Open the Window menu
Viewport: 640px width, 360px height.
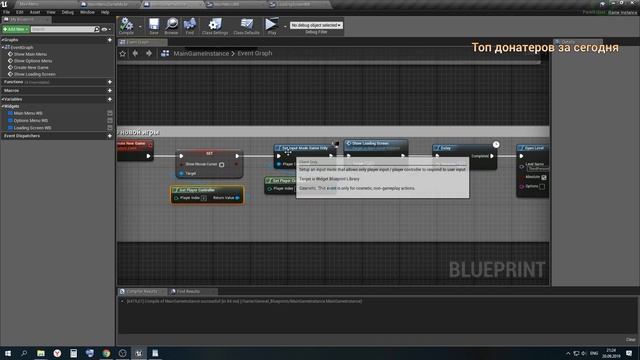click(87, 12)
